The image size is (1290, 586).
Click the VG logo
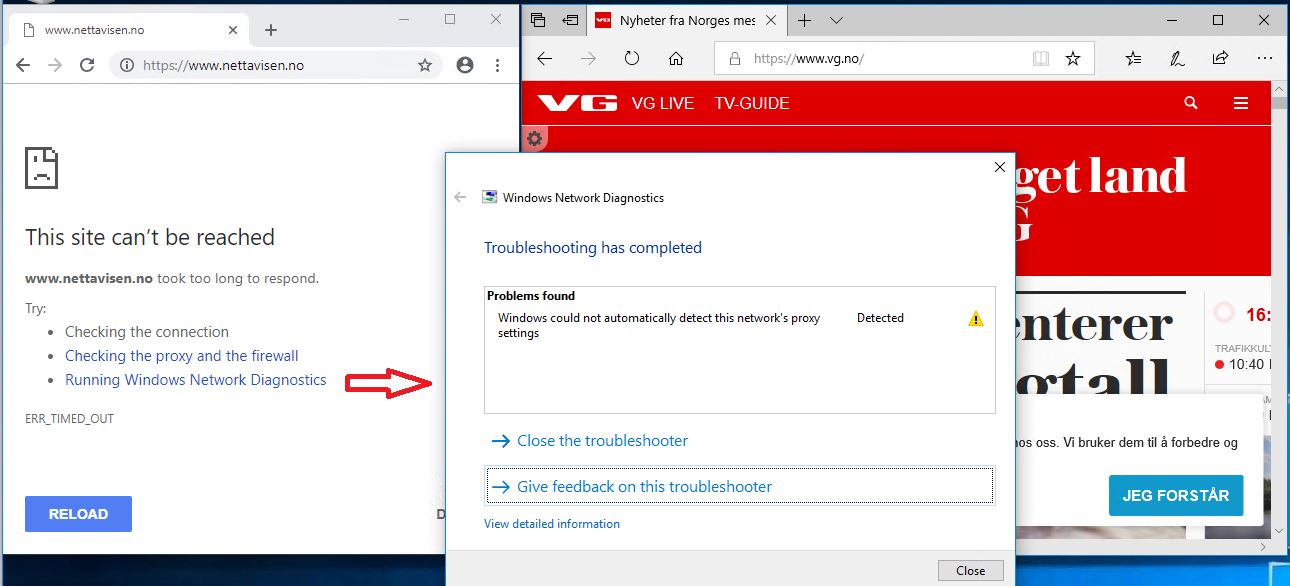click(577, 103)
